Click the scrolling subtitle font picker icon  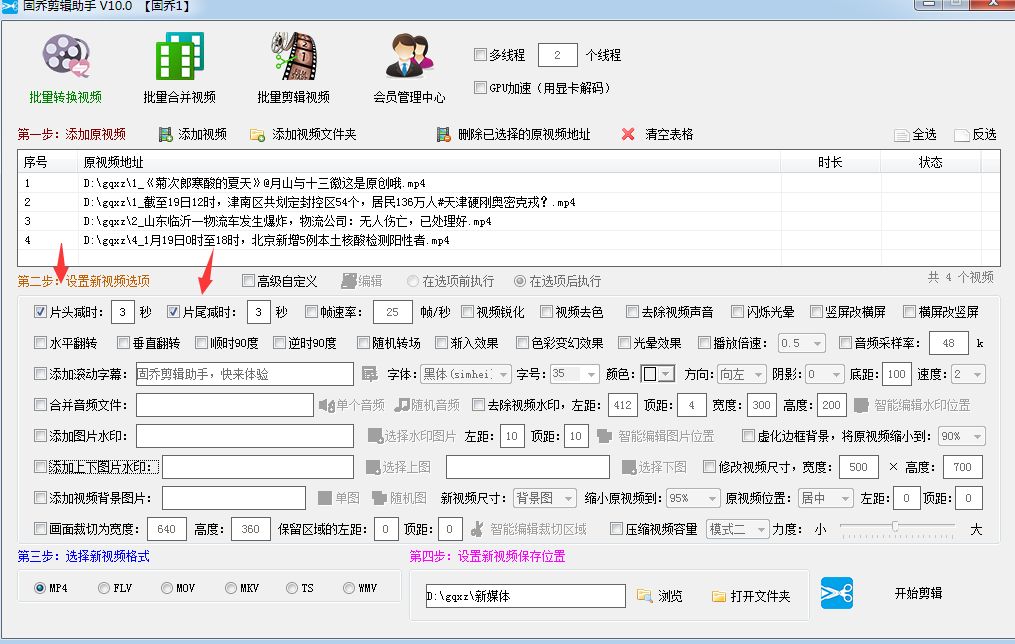pyautogui.click(x=369, y=374)
